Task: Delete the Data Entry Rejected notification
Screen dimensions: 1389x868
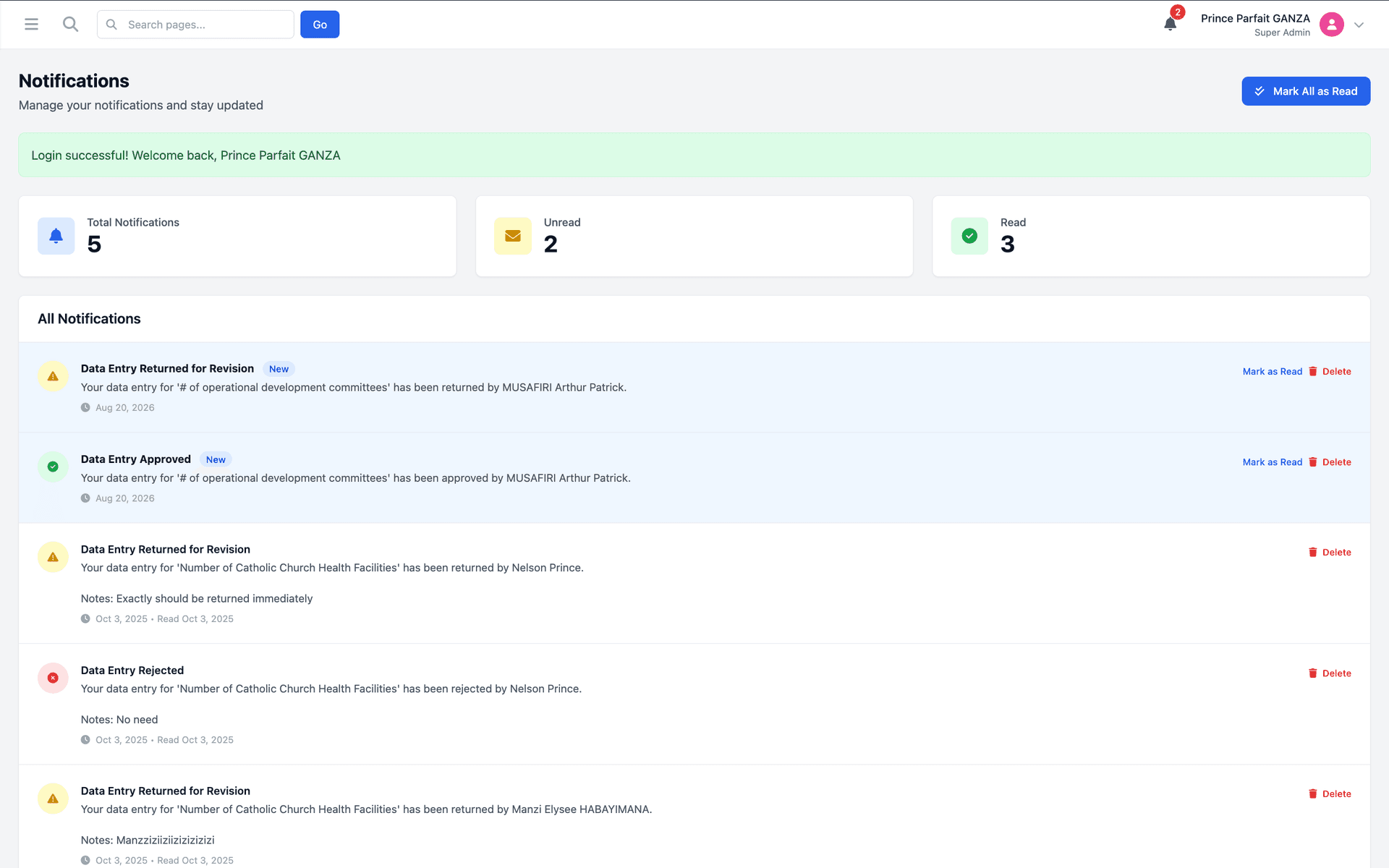Action: pos(1330,673)
